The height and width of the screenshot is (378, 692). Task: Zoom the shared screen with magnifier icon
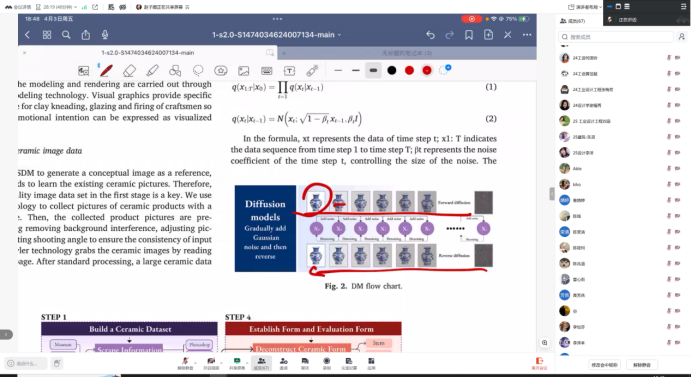point(545,343)
